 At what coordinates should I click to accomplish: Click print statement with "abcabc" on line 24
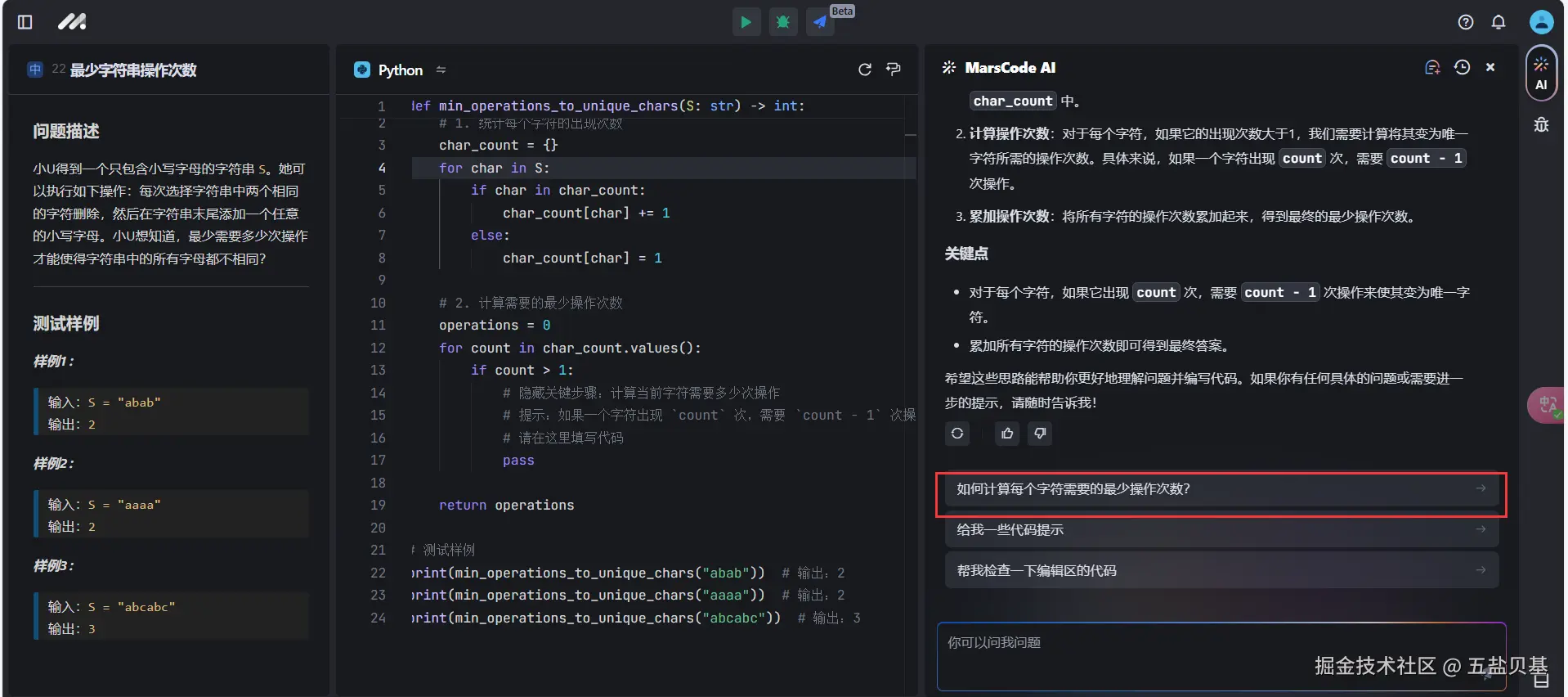tap(596, 618)
